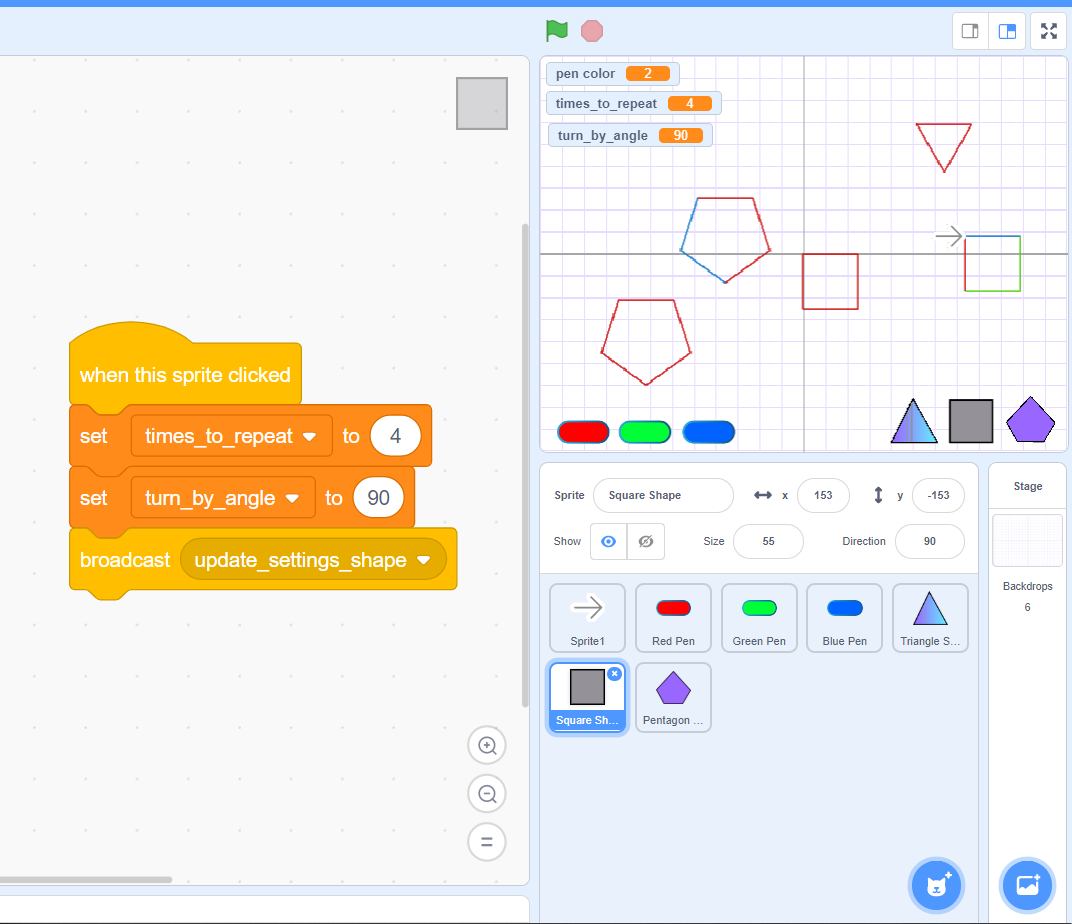Screen dimensions: 1072x924
Task: Delete the Square Shape sprite via its x button
Action: pos(614,674)
